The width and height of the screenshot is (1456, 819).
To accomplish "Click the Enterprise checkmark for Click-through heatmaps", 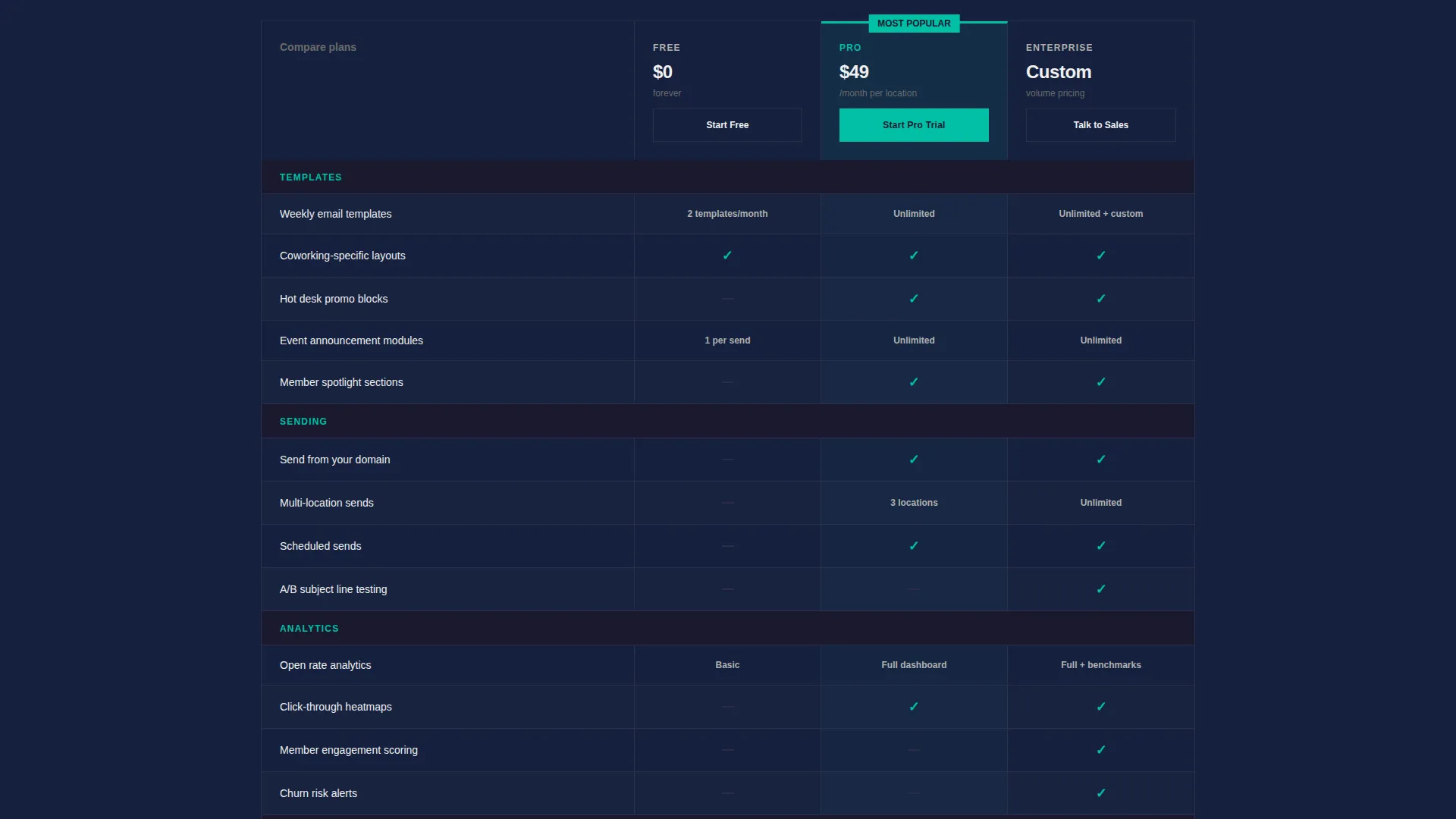I will click(x=1101, y=707).
